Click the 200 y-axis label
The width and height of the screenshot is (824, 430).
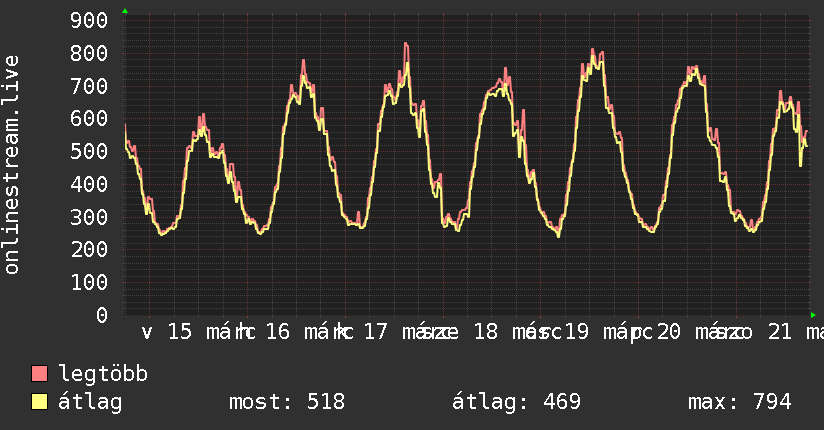pos(89,250)
